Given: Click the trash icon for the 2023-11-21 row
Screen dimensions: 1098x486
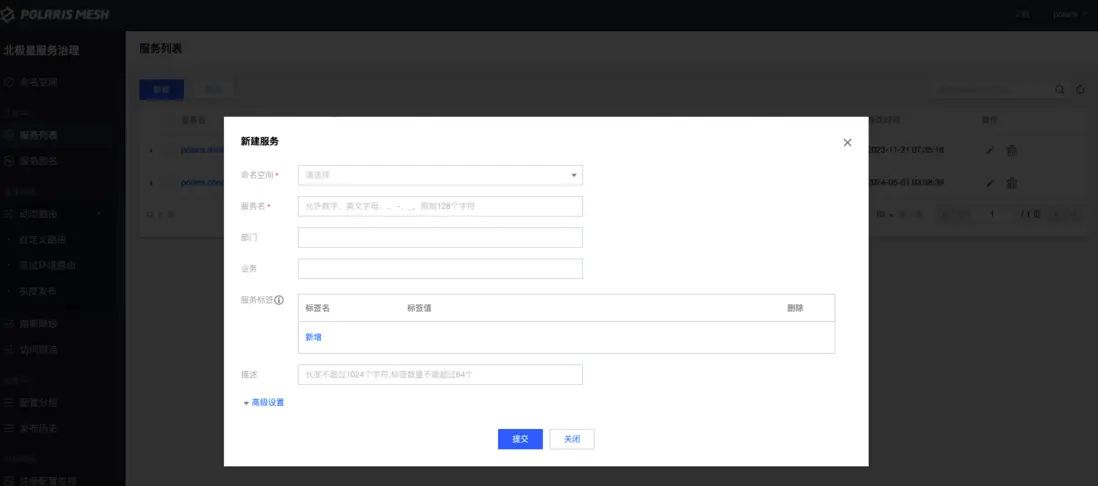Looking at the screenshot, I should click(1011, 150).
